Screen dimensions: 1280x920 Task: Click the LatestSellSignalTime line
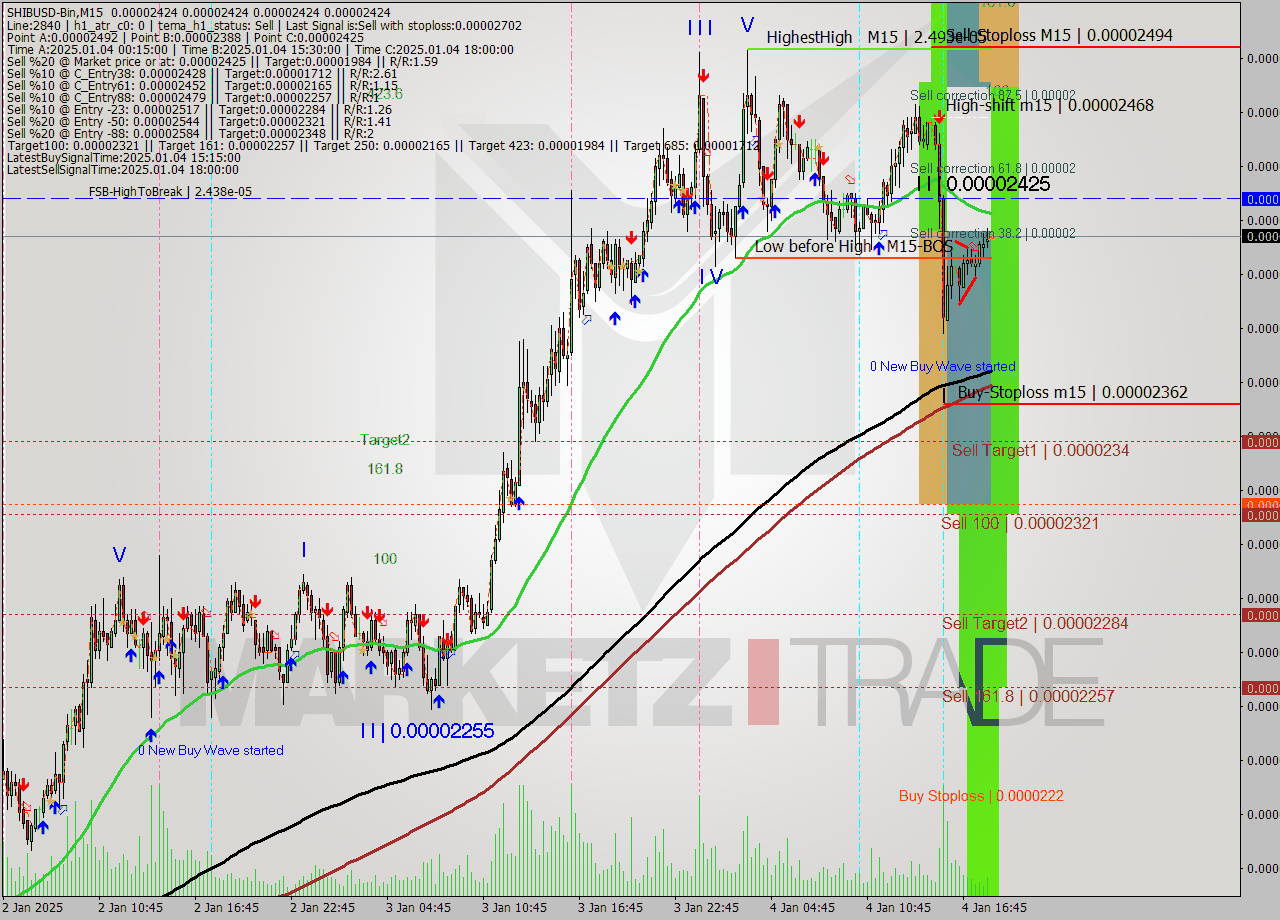(123, 170)
